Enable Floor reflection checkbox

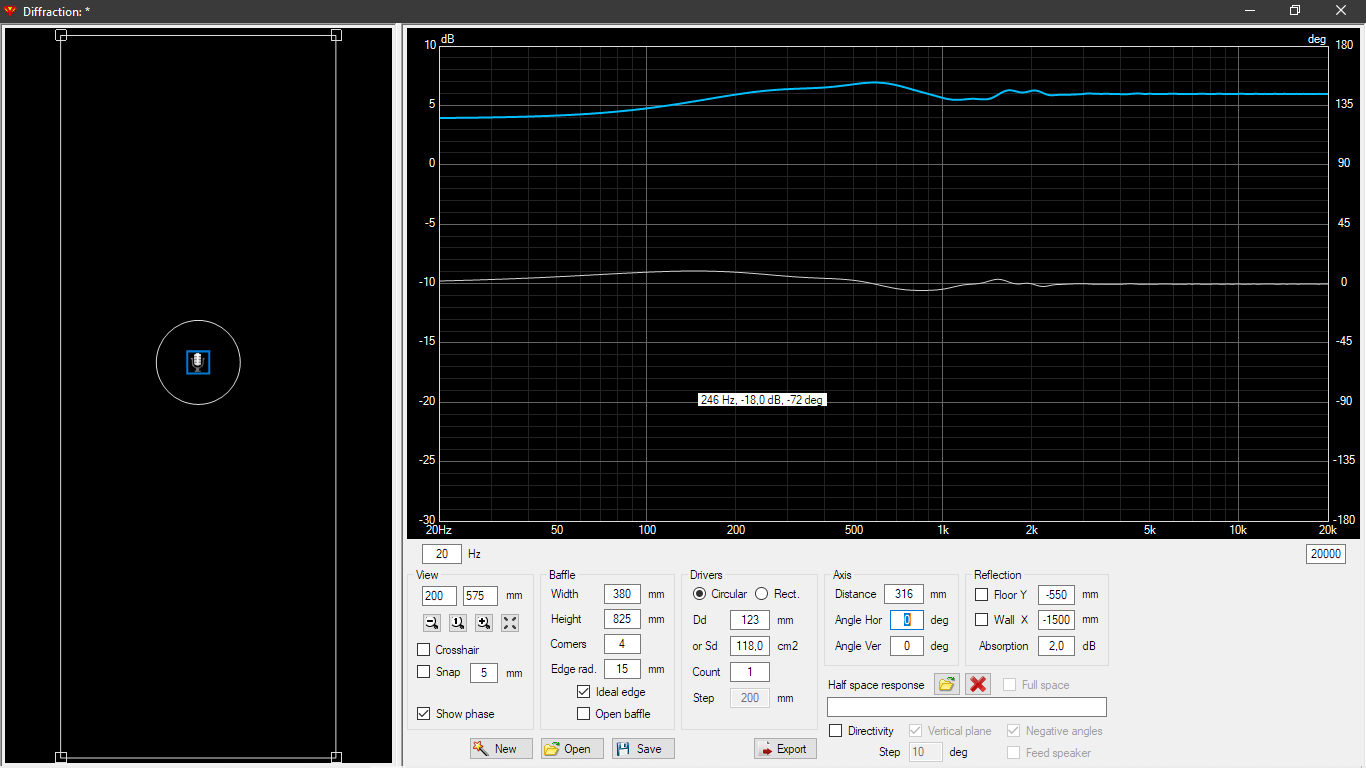(x=982, y=594)
